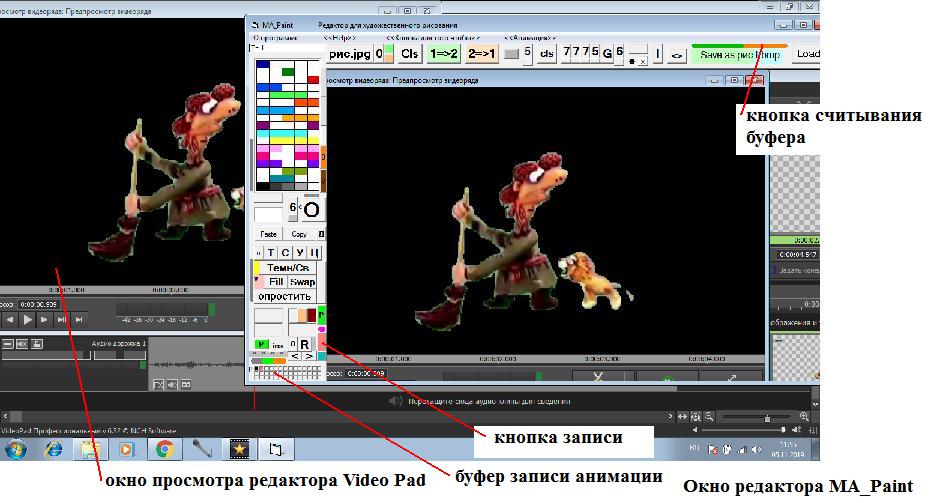Select the Ц tool button
The height and width of the screenshot is (503, 933).
314,253
